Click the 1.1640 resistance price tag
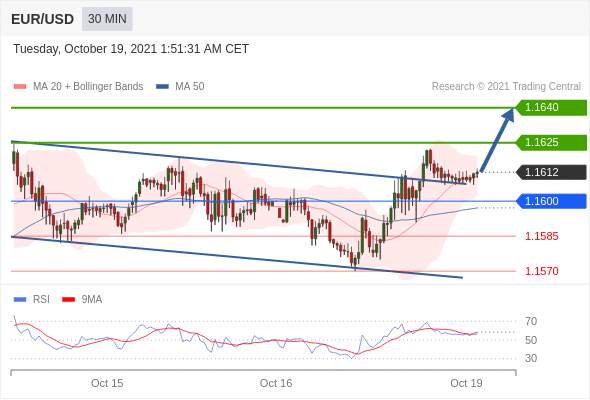 551,108
